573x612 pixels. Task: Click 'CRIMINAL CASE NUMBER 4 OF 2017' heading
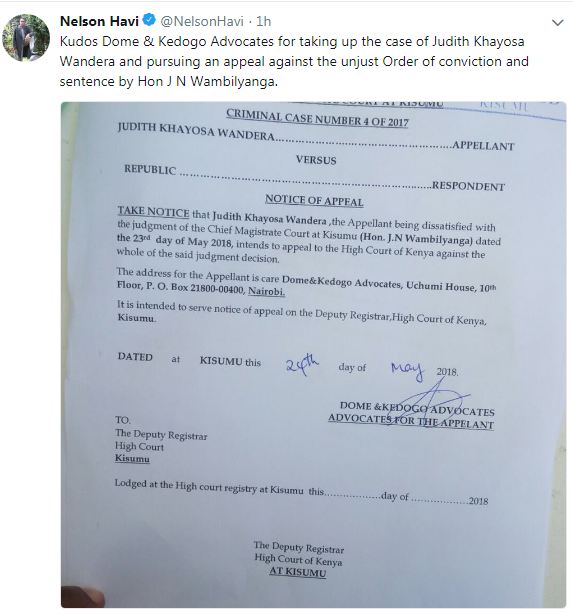tap(317, 118)
